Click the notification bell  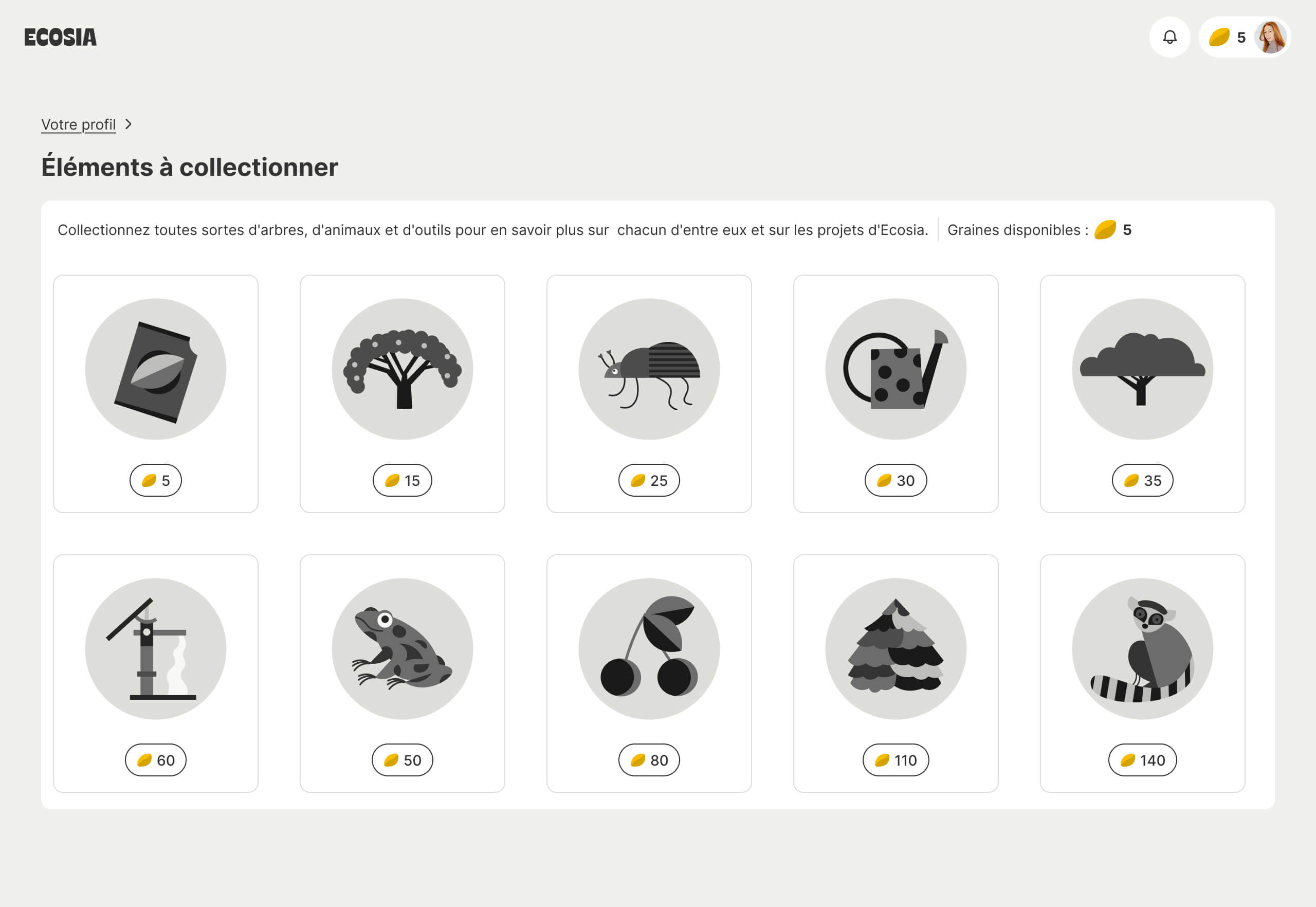tap(1169, 38)
